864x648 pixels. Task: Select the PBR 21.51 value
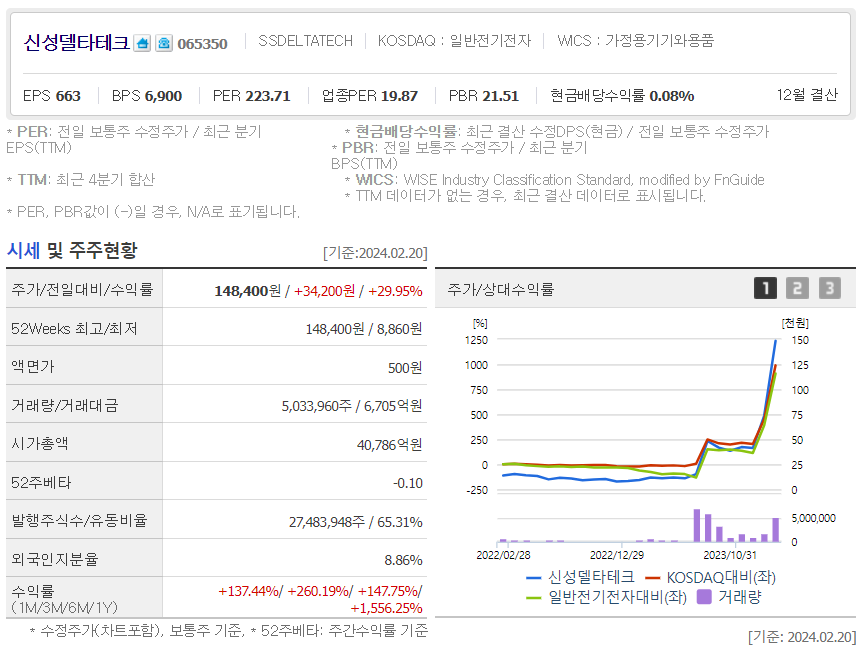tap(484, 96)
